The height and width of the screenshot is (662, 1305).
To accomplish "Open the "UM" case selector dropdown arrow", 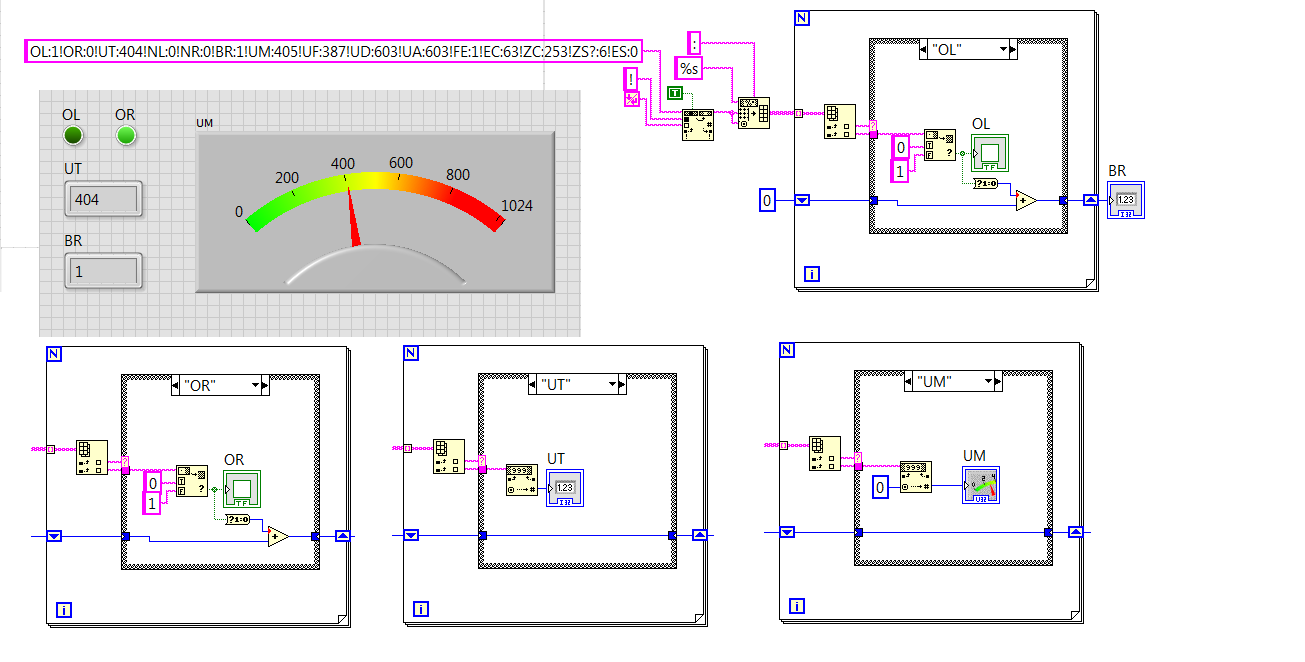I will click(x=988, y=381).
